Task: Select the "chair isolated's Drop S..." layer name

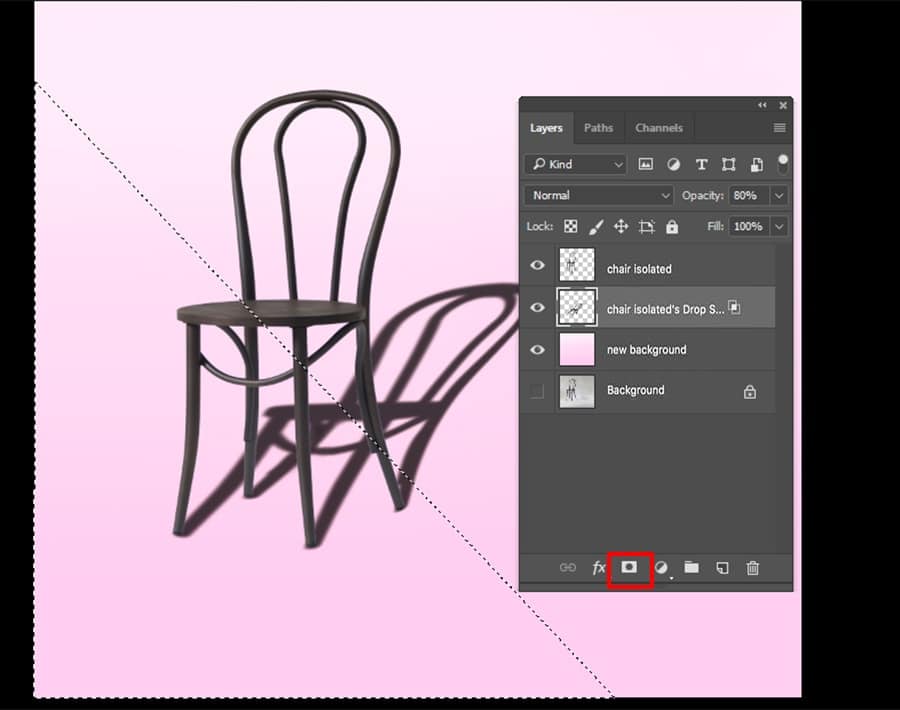Action: [665, 309]
